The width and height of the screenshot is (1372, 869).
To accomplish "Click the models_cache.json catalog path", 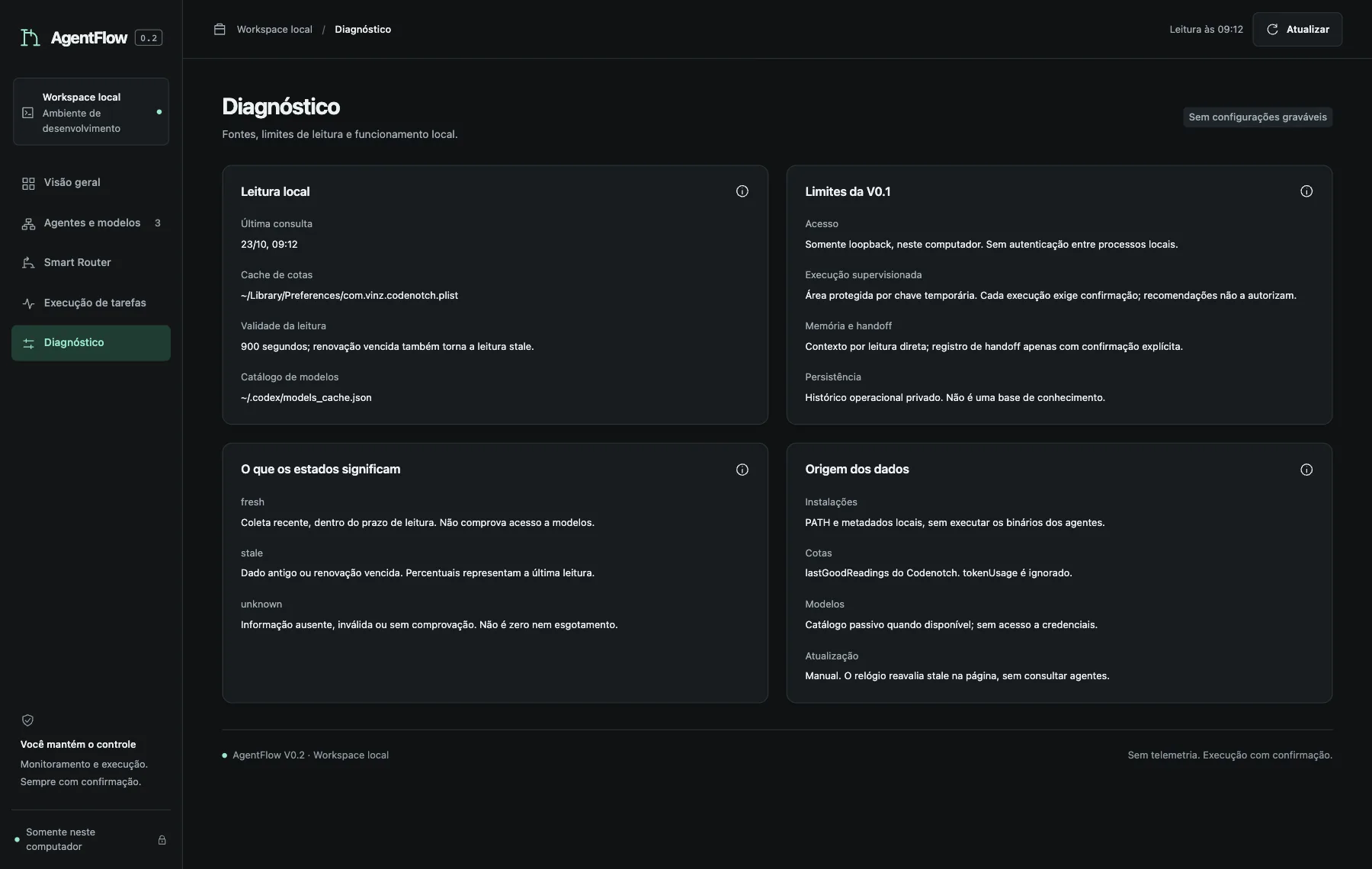I will pos(306,398).
